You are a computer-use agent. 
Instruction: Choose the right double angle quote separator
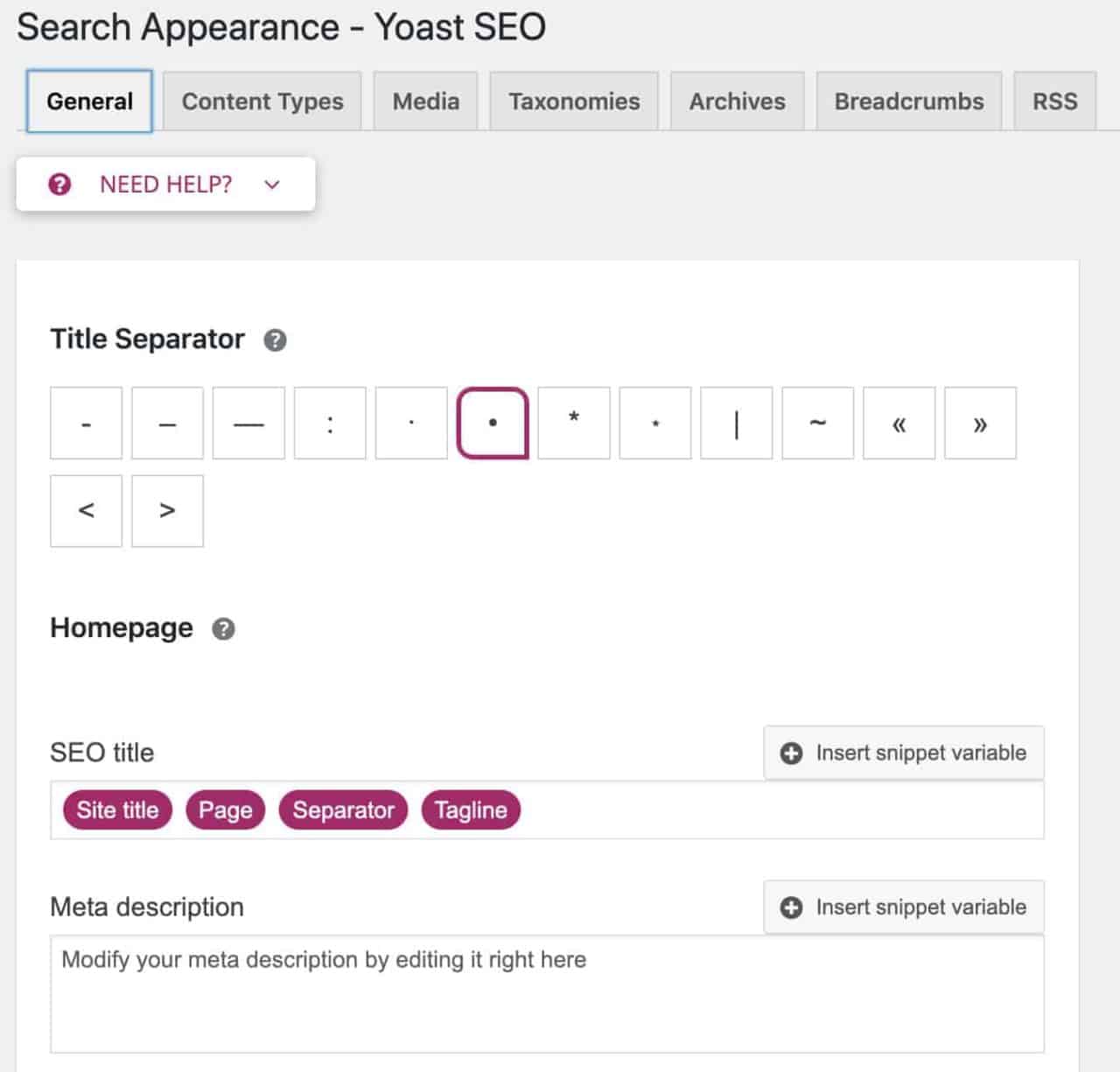[981, 424]
